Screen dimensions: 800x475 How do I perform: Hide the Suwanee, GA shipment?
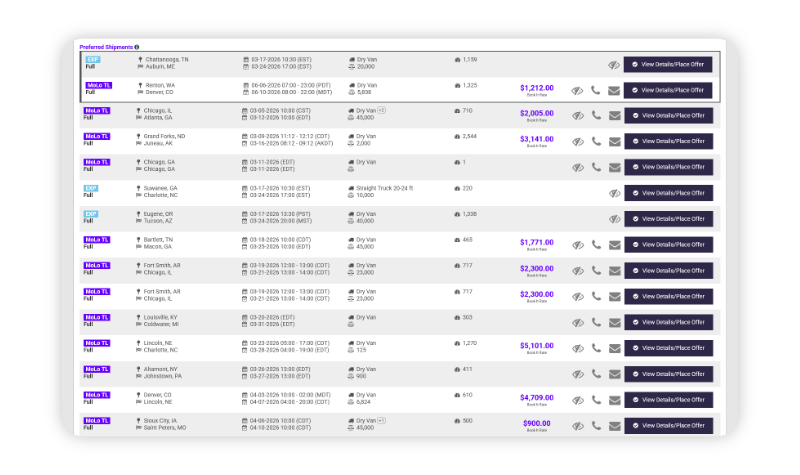pos(614,193)
